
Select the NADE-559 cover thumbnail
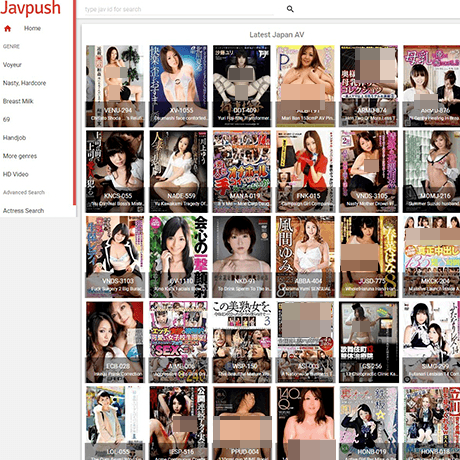178,171
